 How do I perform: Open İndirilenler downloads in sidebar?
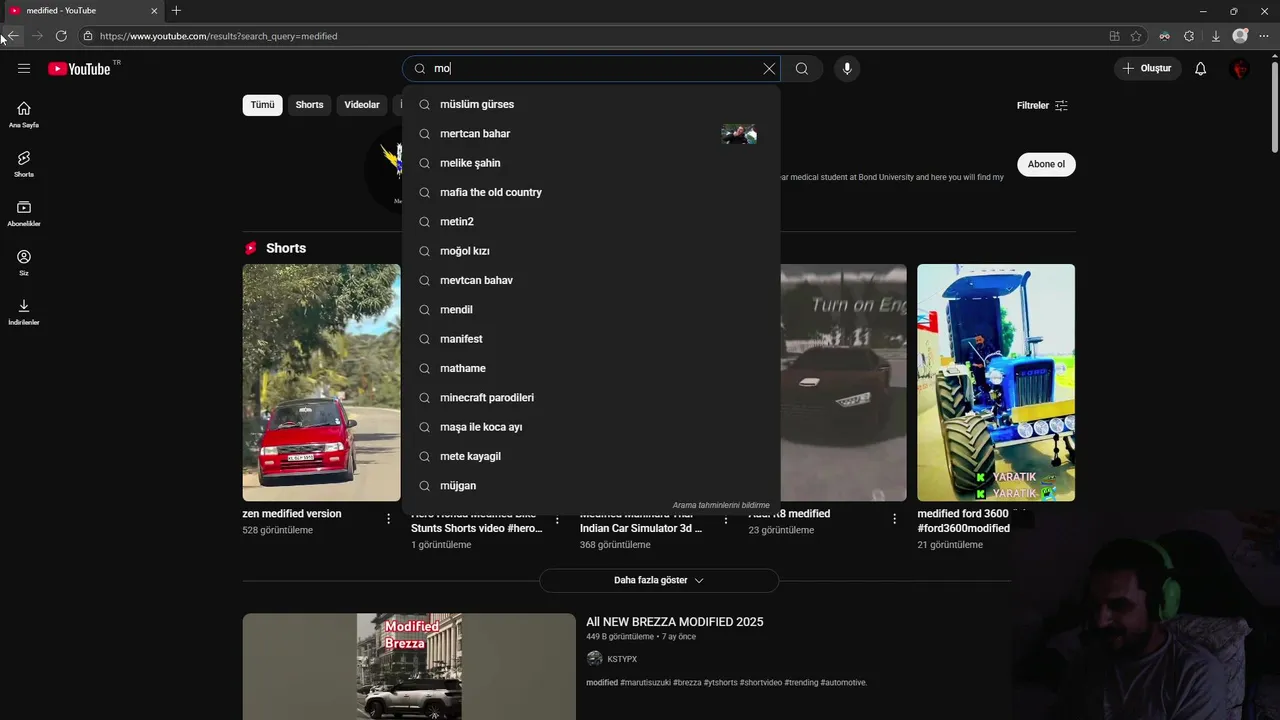point(24,312)
